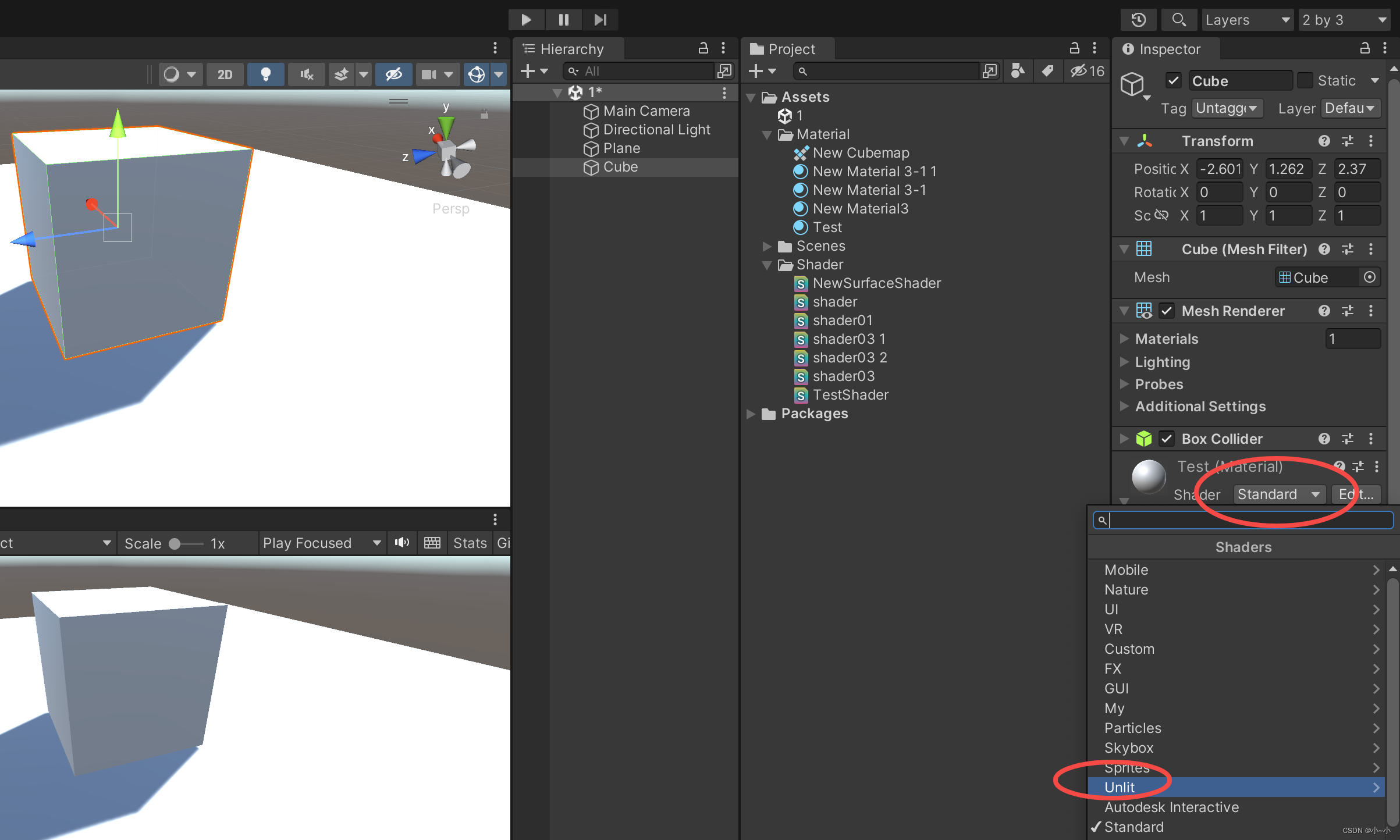Expand the Packages folder

(x=751, y=414)
